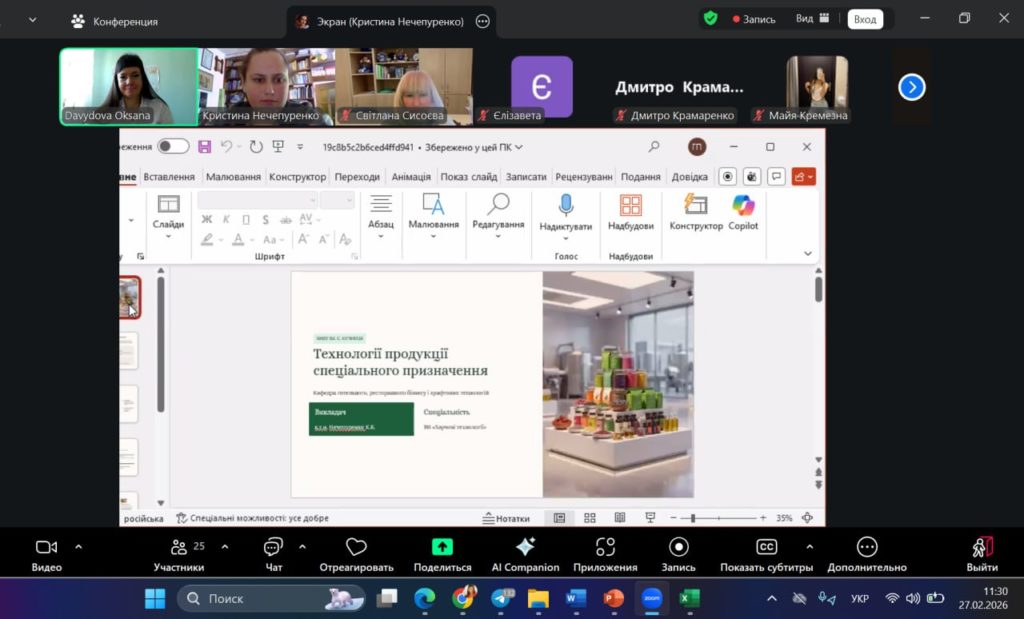The image size is (1024, 619).
Task: Switch to the Анімація ribbon tab
Action: click(x=411, y=177)
